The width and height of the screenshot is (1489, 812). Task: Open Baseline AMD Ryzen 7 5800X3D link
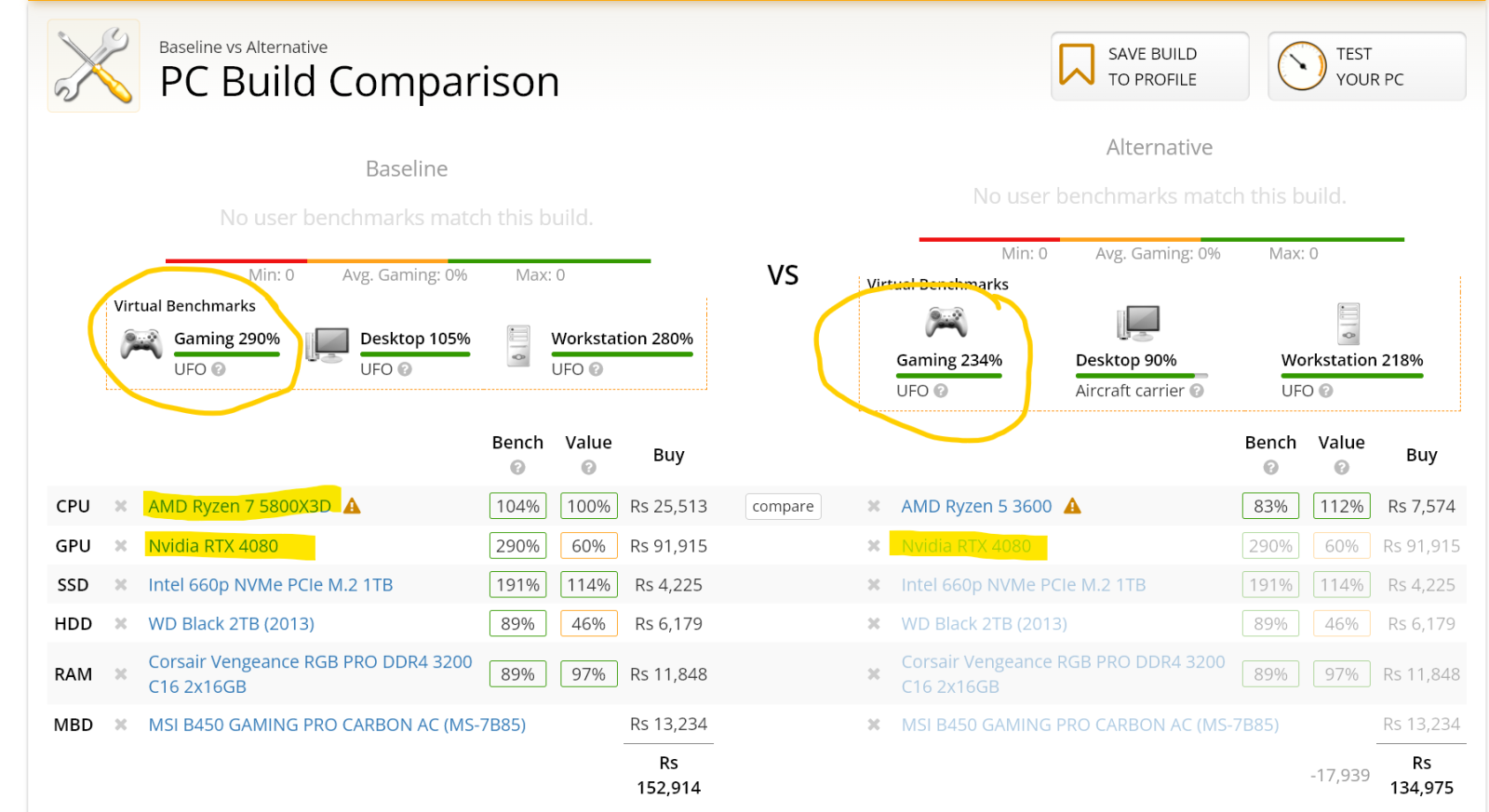239,506
